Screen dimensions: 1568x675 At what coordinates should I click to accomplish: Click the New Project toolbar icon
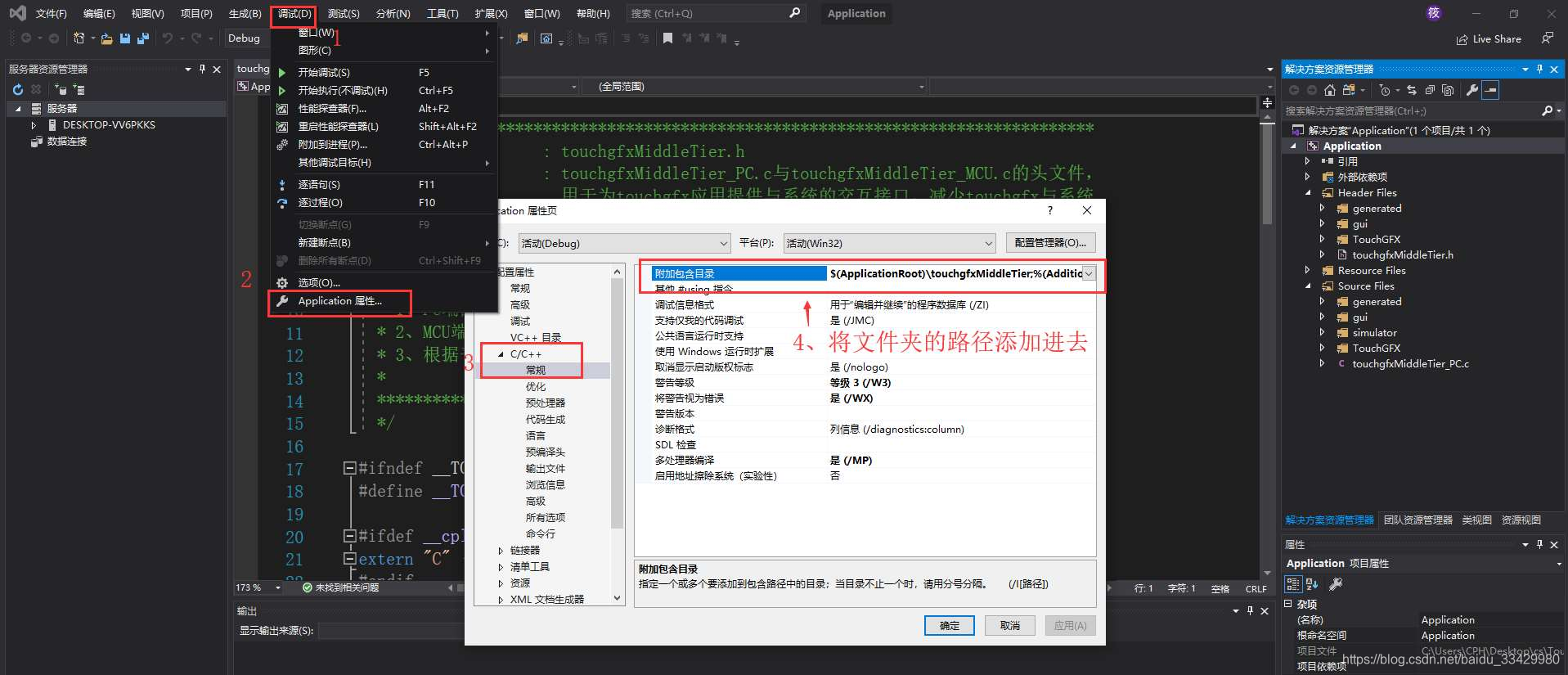click(79, 38)
